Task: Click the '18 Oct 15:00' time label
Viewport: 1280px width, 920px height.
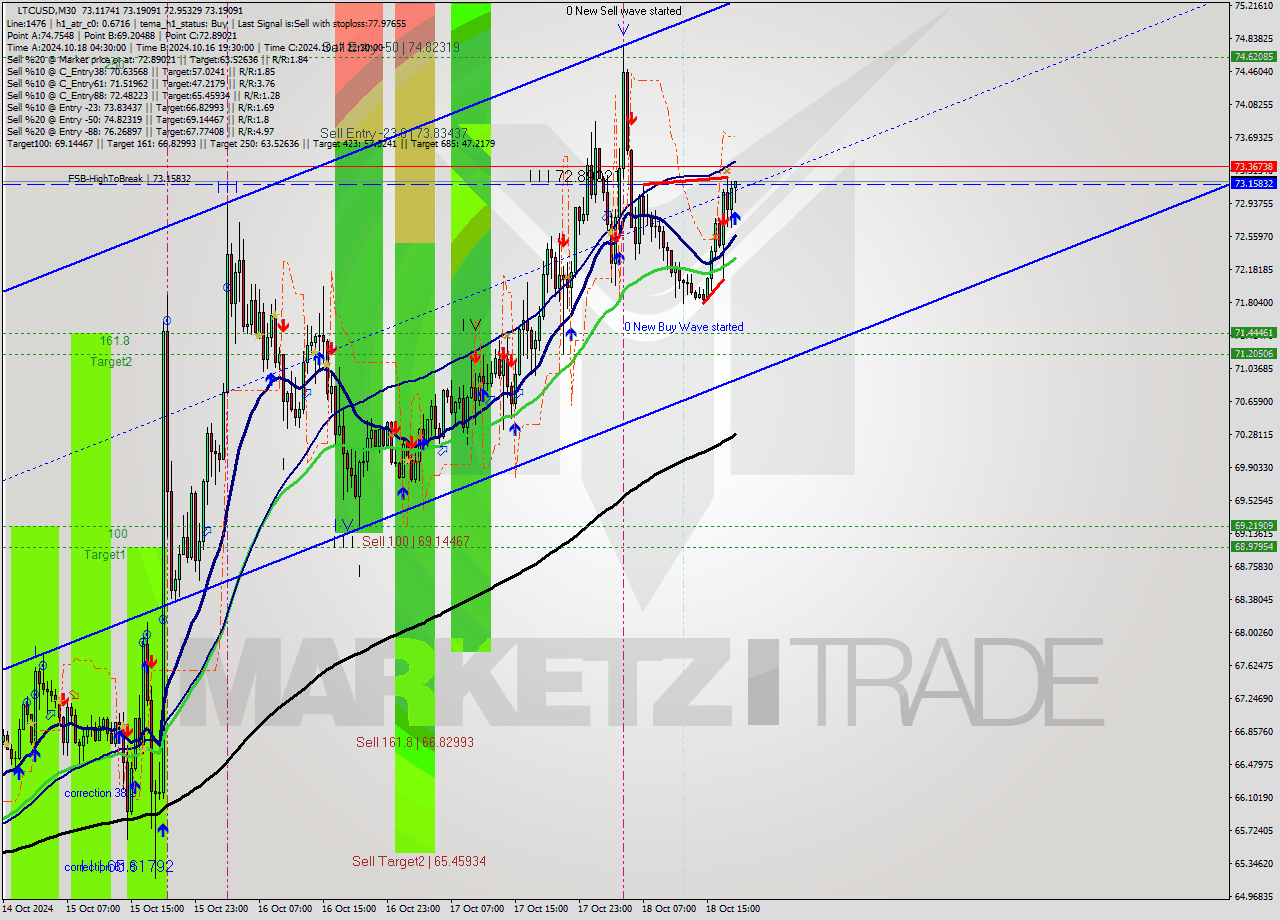Action: pos(733,909)
